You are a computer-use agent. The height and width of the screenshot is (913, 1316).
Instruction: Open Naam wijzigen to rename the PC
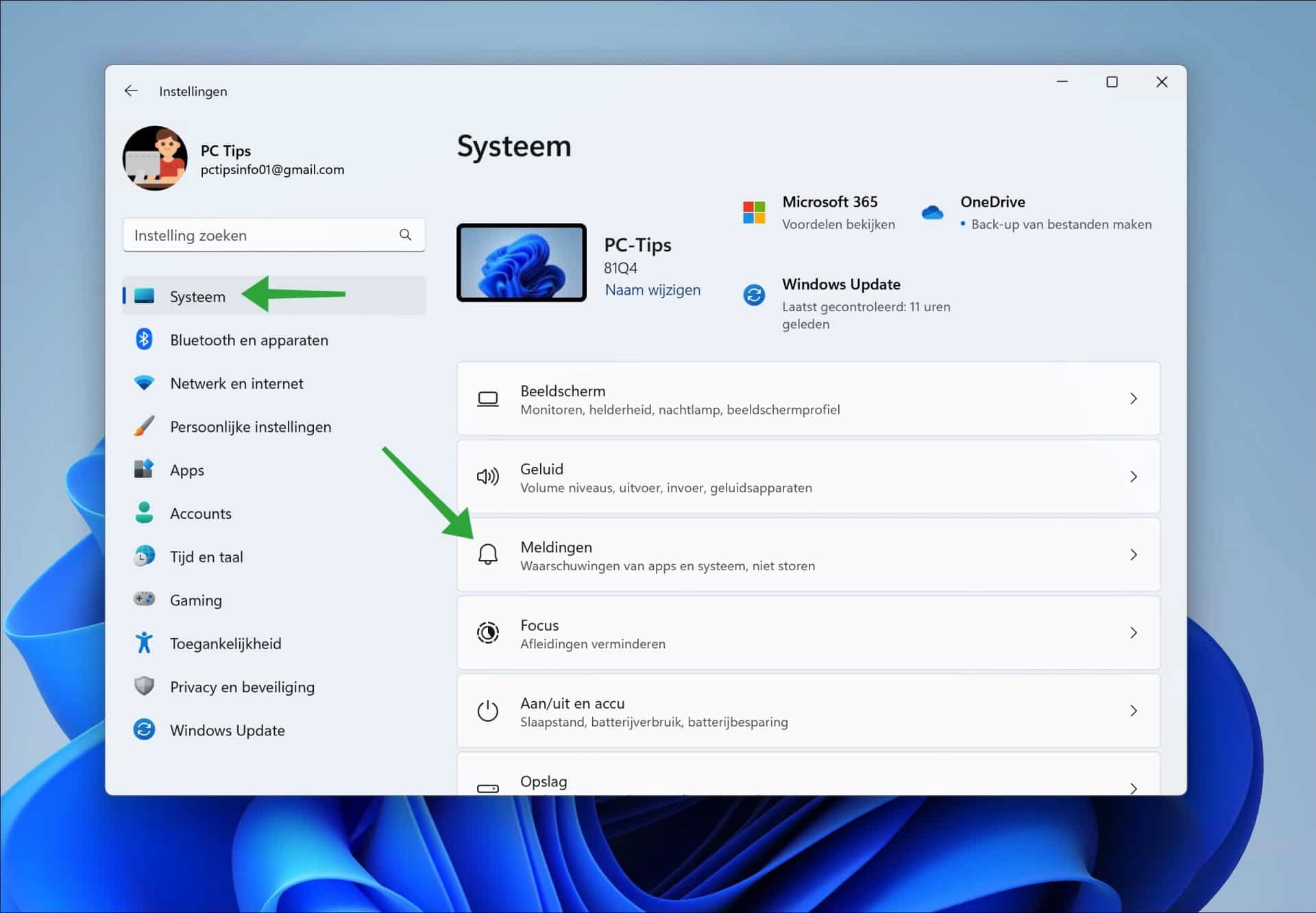(652, 289)
